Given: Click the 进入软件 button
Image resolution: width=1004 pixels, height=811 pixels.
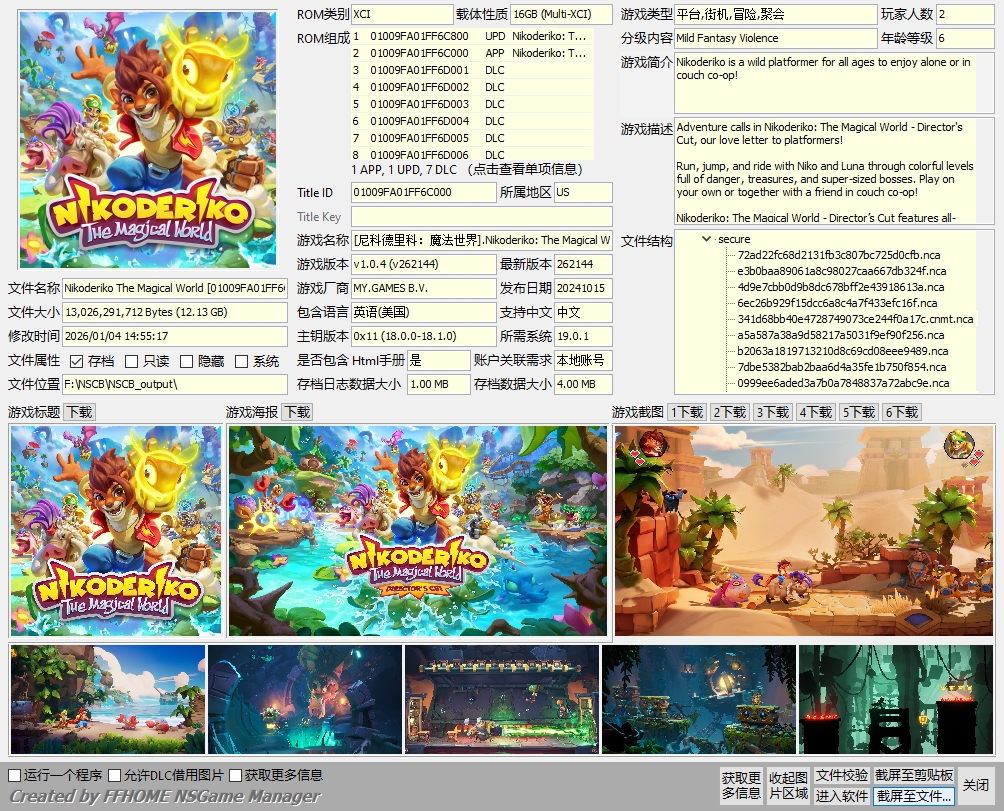Looking at the screenshot, I should point(842,796).
